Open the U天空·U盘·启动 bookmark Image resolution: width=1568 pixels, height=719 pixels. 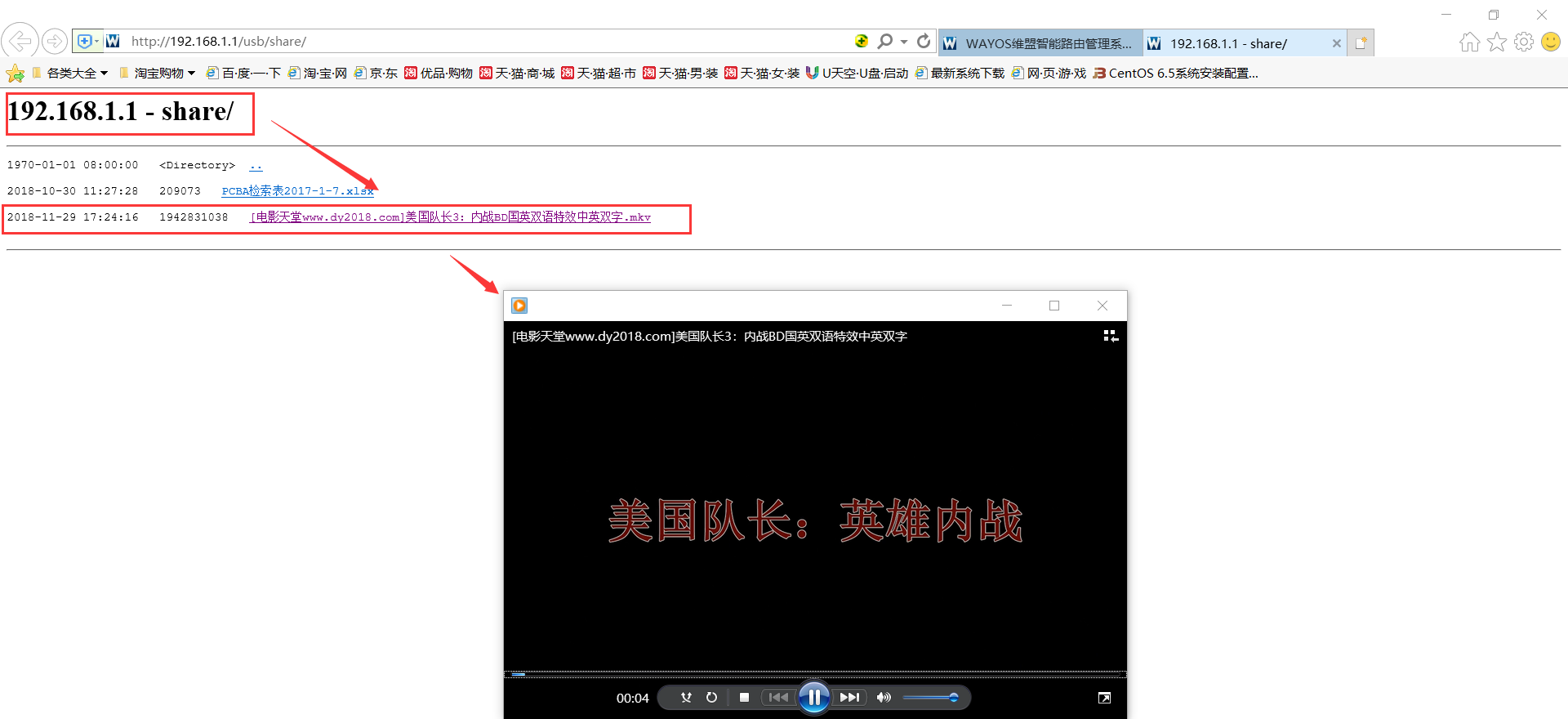click(857, 74)
